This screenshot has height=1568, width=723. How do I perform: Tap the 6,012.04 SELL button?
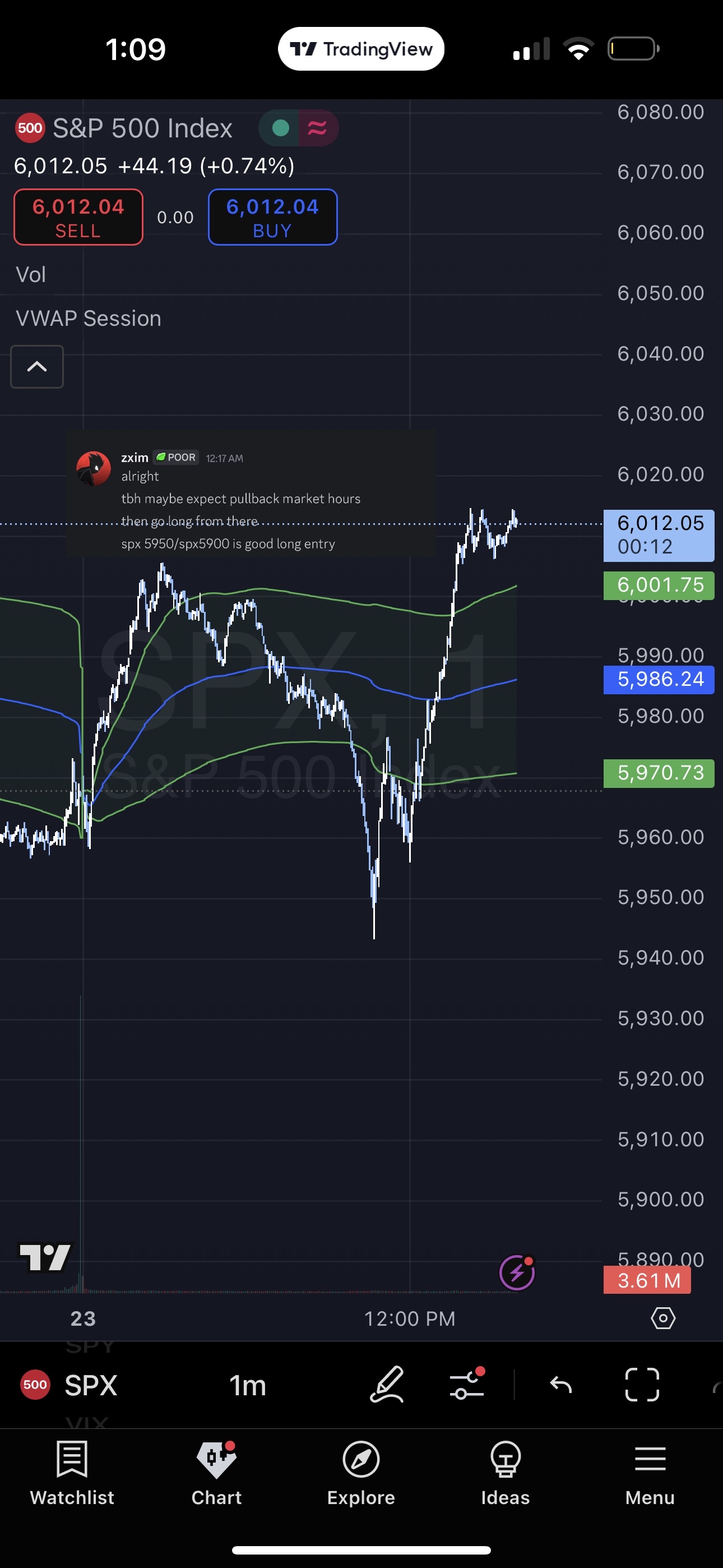[x=78, y=217]
